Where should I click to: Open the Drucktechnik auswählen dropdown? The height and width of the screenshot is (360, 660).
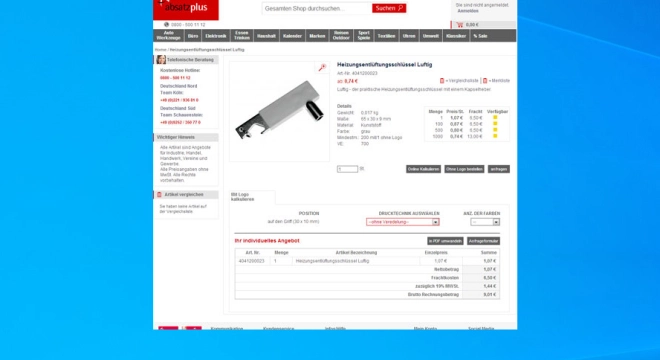point(403,222)
